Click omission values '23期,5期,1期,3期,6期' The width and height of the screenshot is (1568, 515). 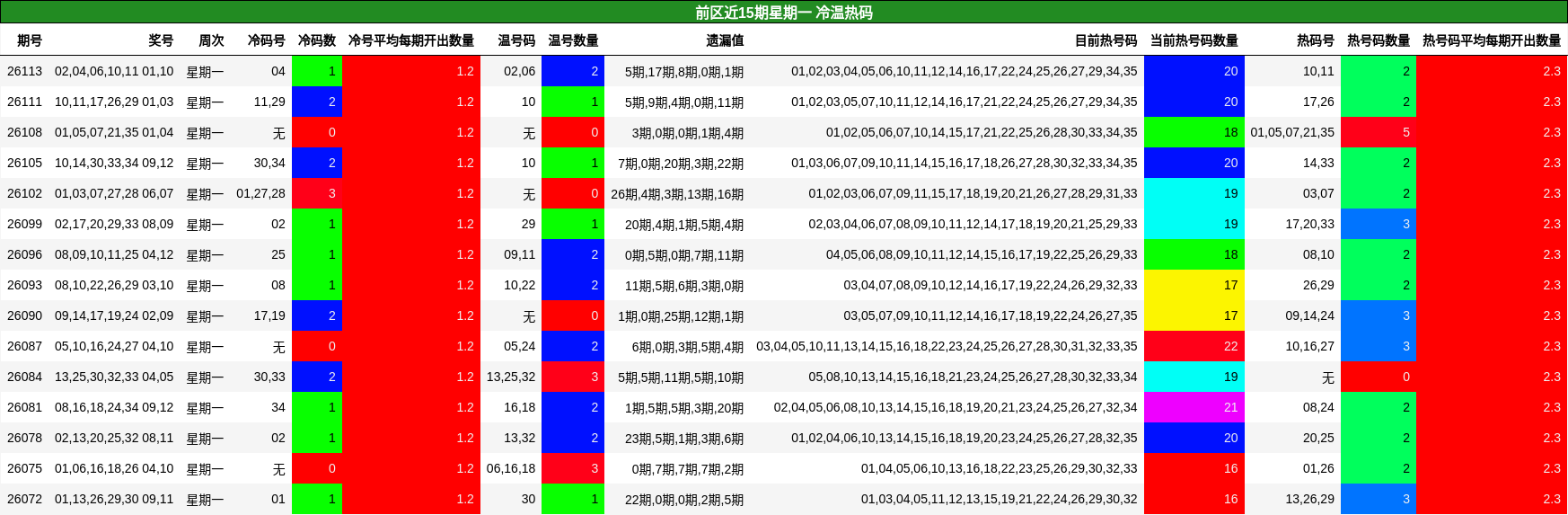click(684, 439)
